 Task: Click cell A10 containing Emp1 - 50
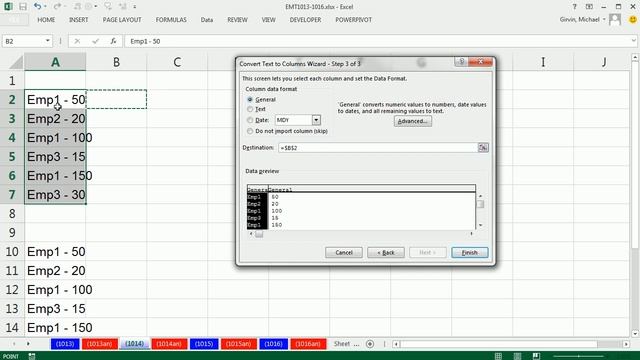point(55,252)
